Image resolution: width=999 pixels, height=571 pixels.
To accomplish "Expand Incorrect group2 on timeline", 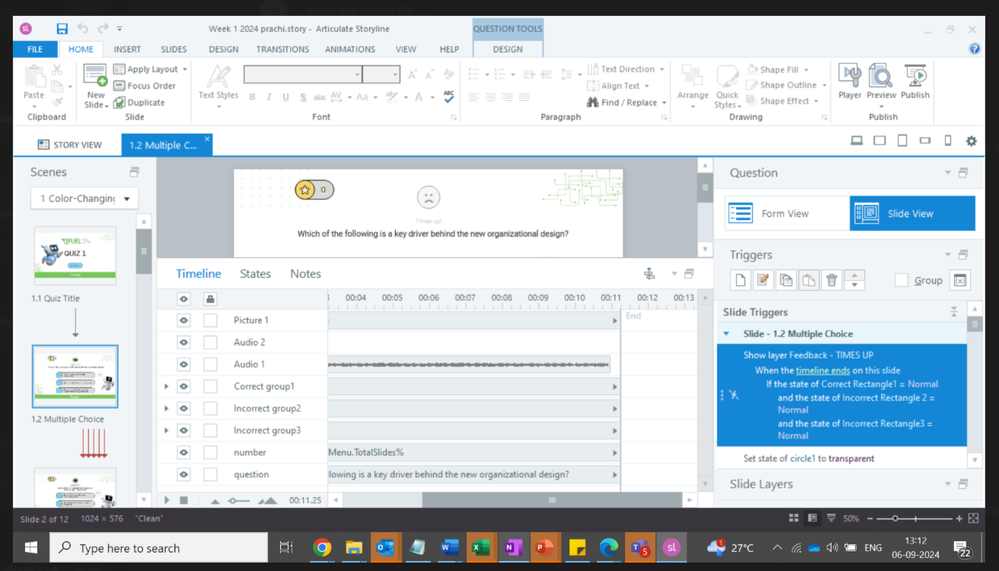I will click(166, 408).
